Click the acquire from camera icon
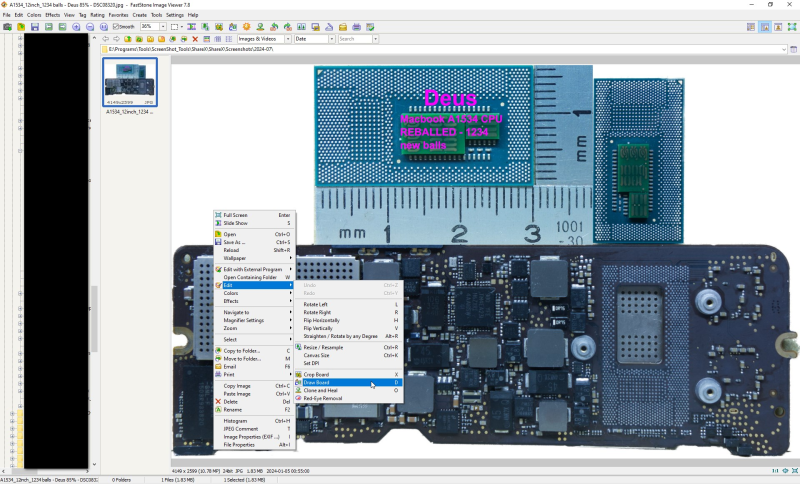The width and height of the screenshot is (800, 484). (x=7, y=26)
